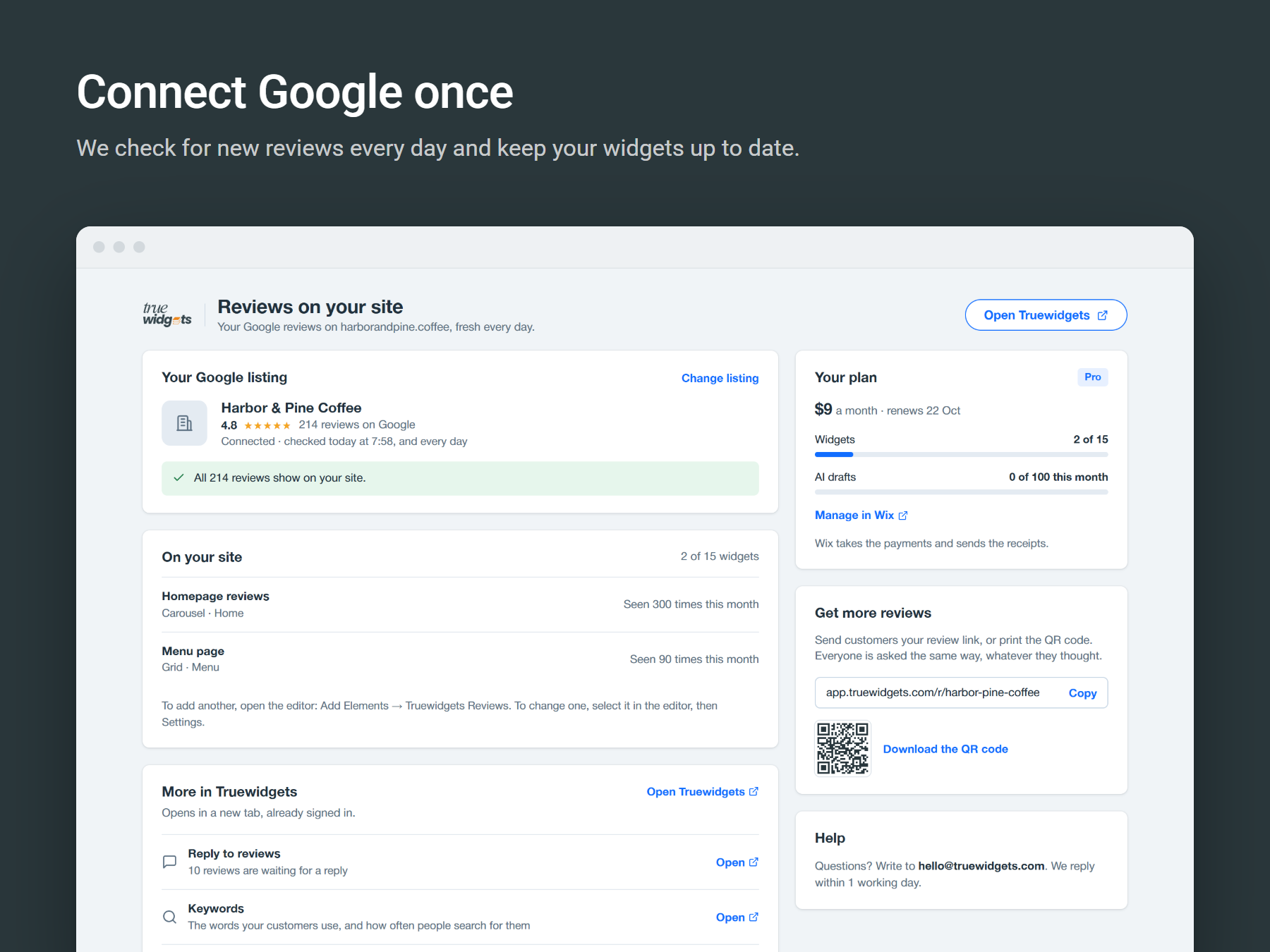Screen dimensions: 1270x952
Task: Open the Keywords page
Action: pos(737,917)
